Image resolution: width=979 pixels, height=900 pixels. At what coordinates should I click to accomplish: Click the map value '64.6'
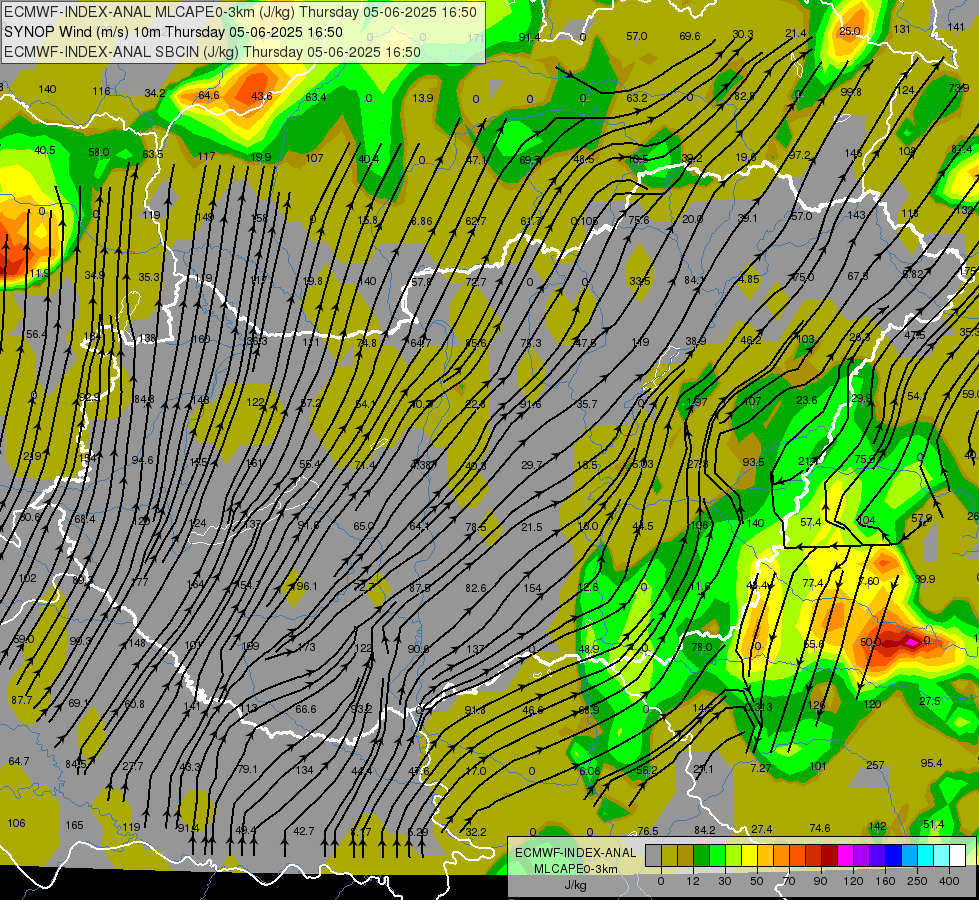tap(209, 95)
